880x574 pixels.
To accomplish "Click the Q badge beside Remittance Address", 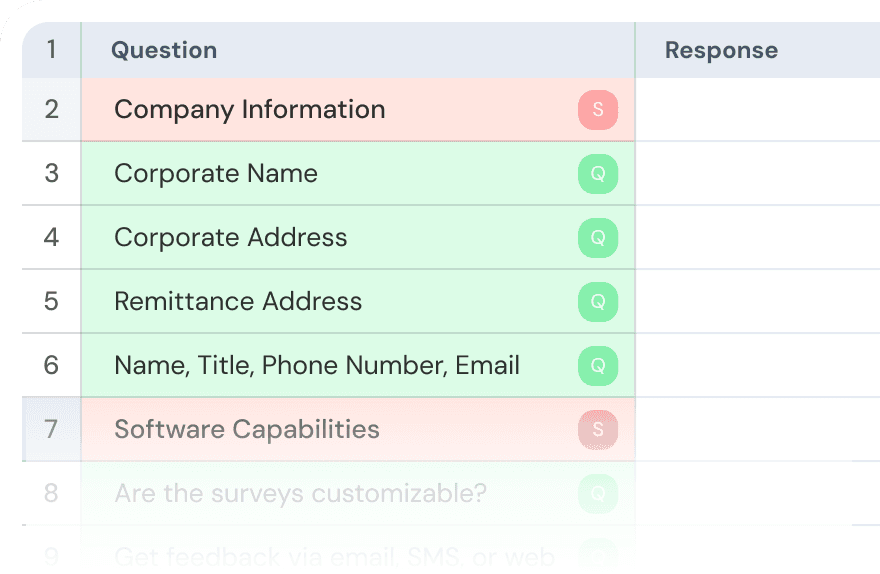I will (598, 302).
